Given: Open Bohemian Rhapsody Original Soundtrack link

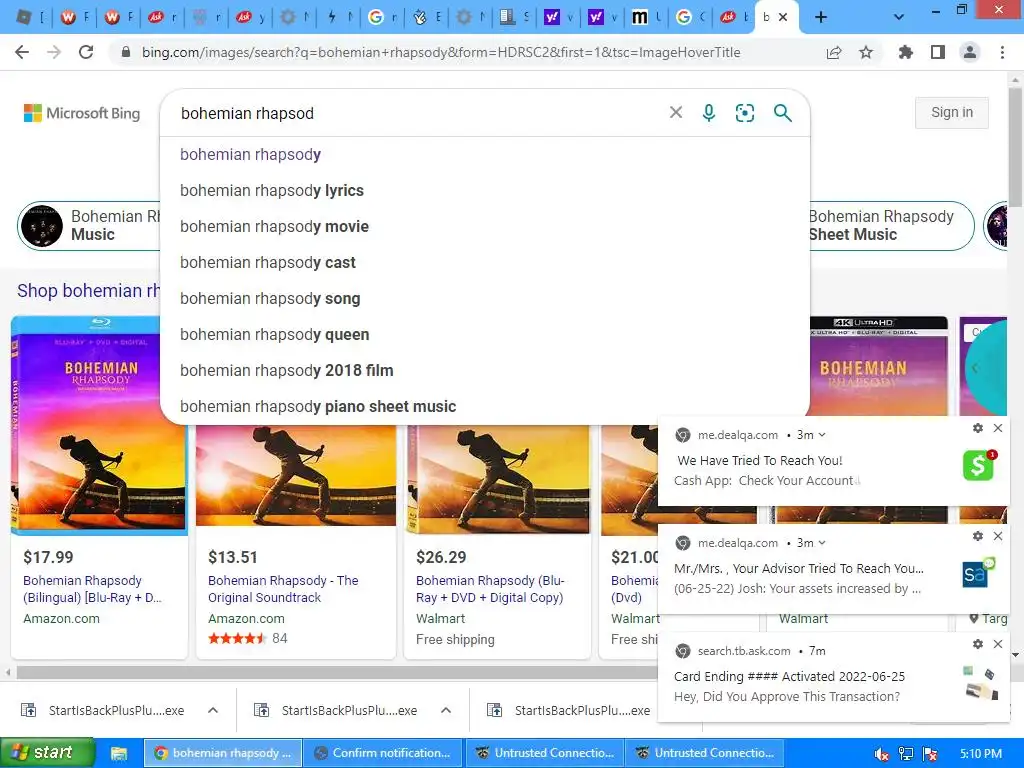Looking at the screenshot, I should pyautogui.click(x=283, y=589).
